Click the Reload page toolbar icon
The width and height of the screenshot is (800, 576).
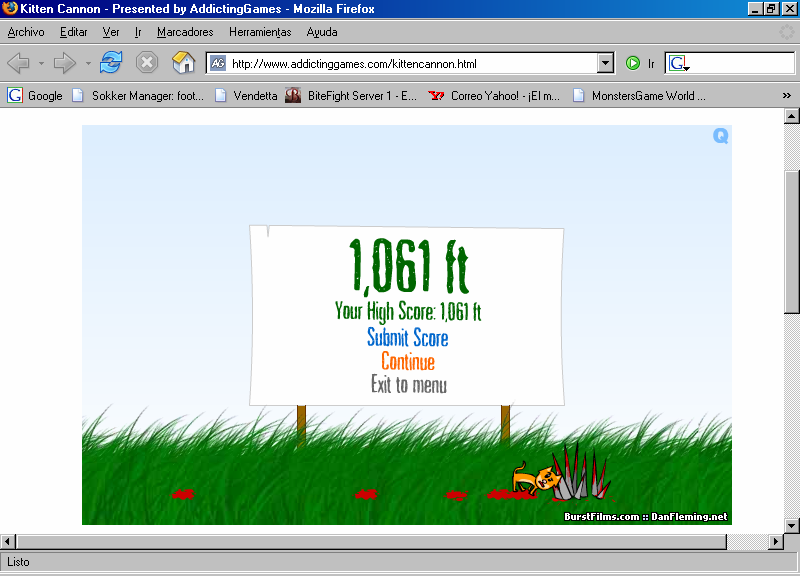[110, 63]
